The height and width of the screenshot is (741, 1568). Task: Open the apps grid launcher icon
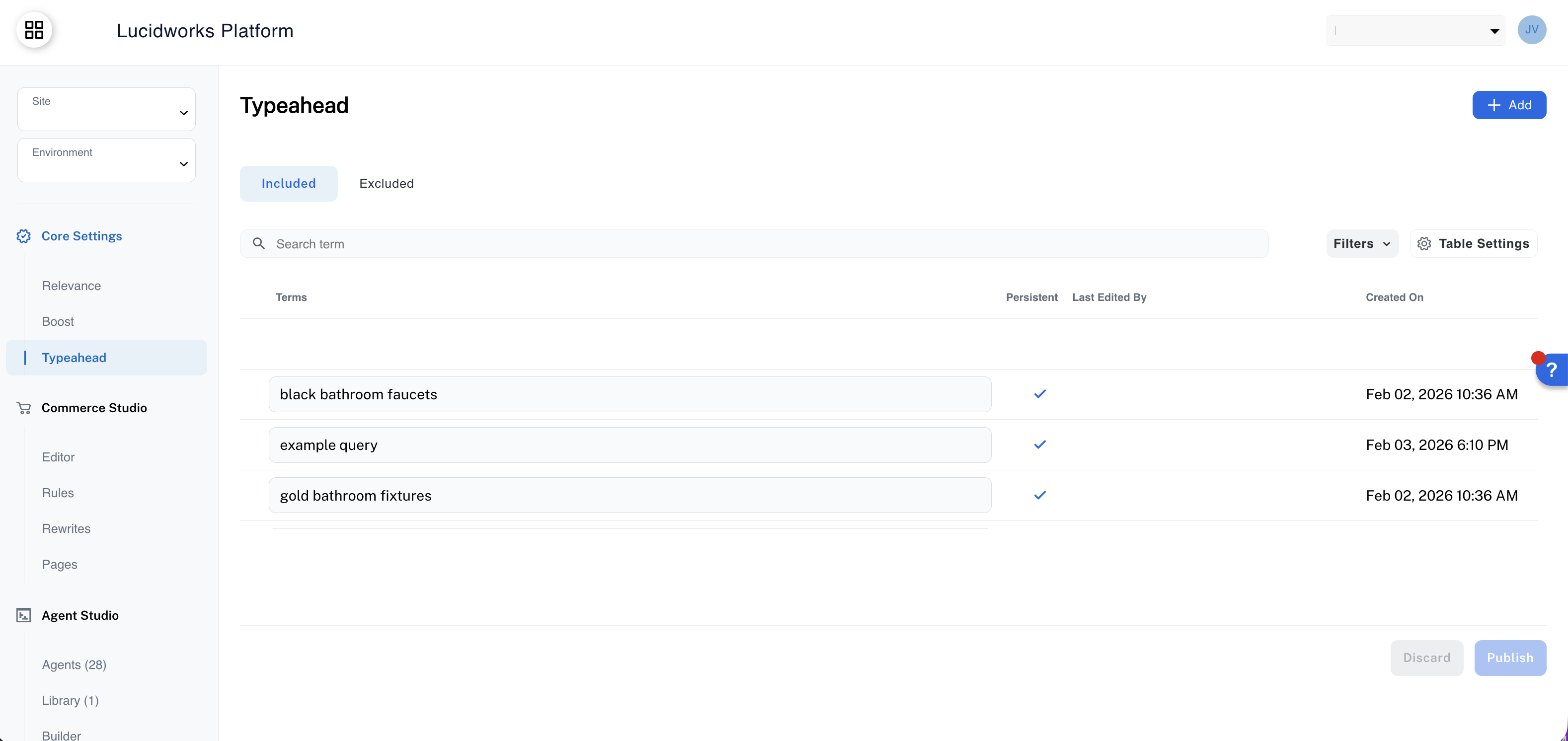point(34,29)
